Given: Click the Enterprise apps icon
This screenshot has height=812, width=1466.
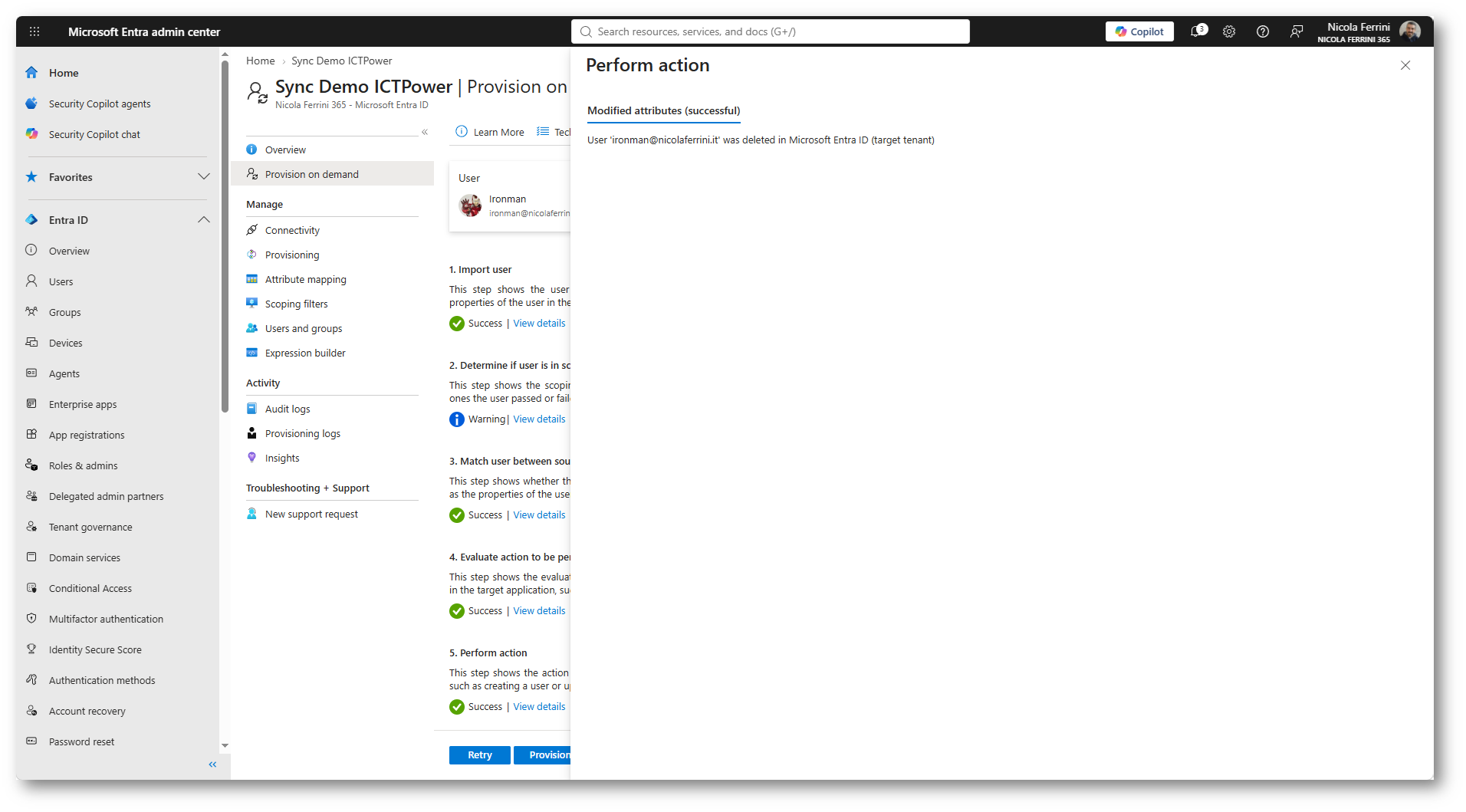Looking at the screenshot, I should (31, 404).
